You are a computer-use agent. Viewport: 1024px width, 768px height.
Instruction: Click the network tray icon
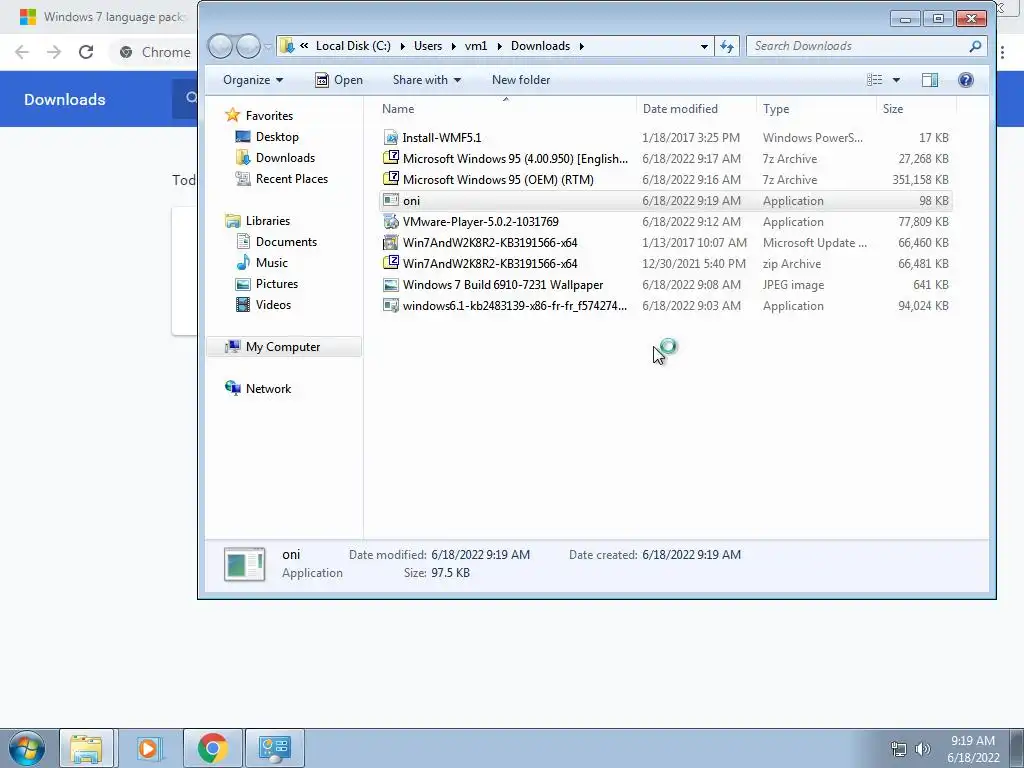tap(899, 749)
